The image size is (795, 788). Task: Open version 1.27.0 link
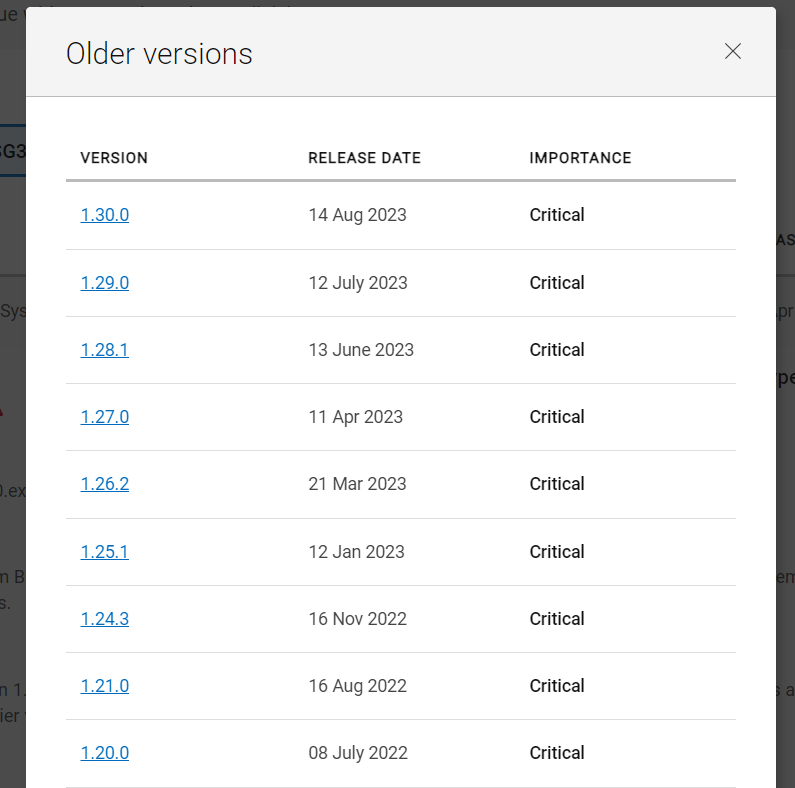104,417
